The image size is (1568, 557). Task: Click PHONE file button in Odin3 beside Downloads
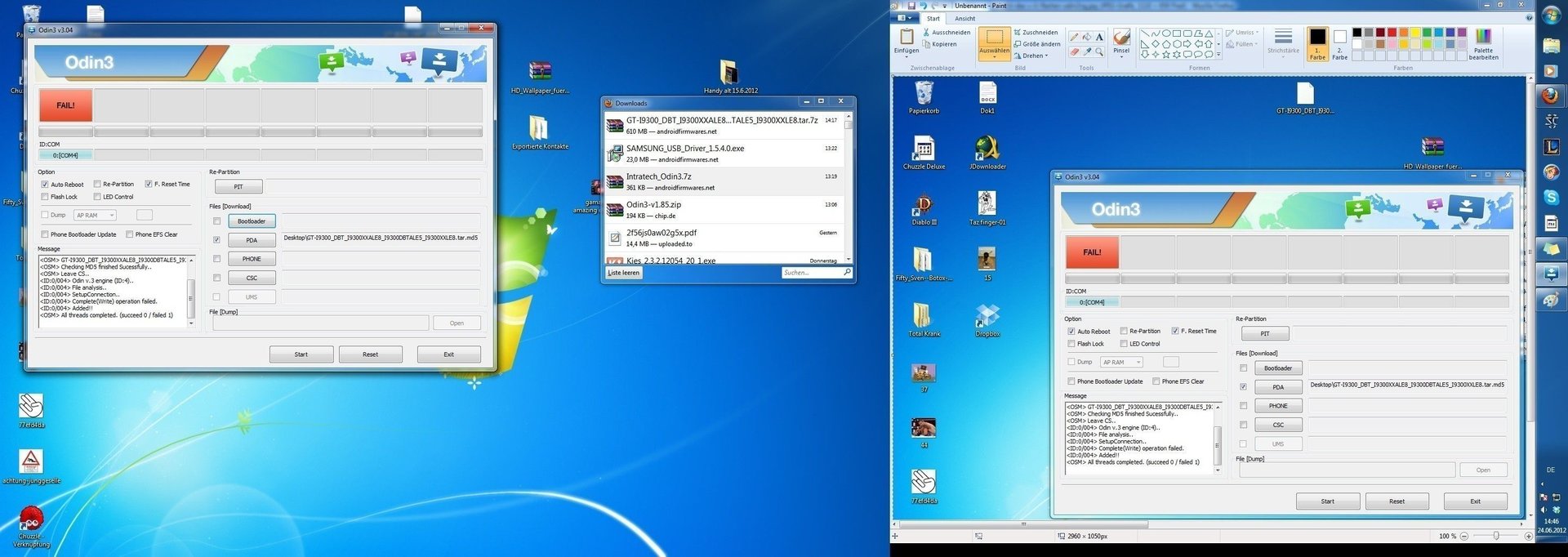(252, 259)
